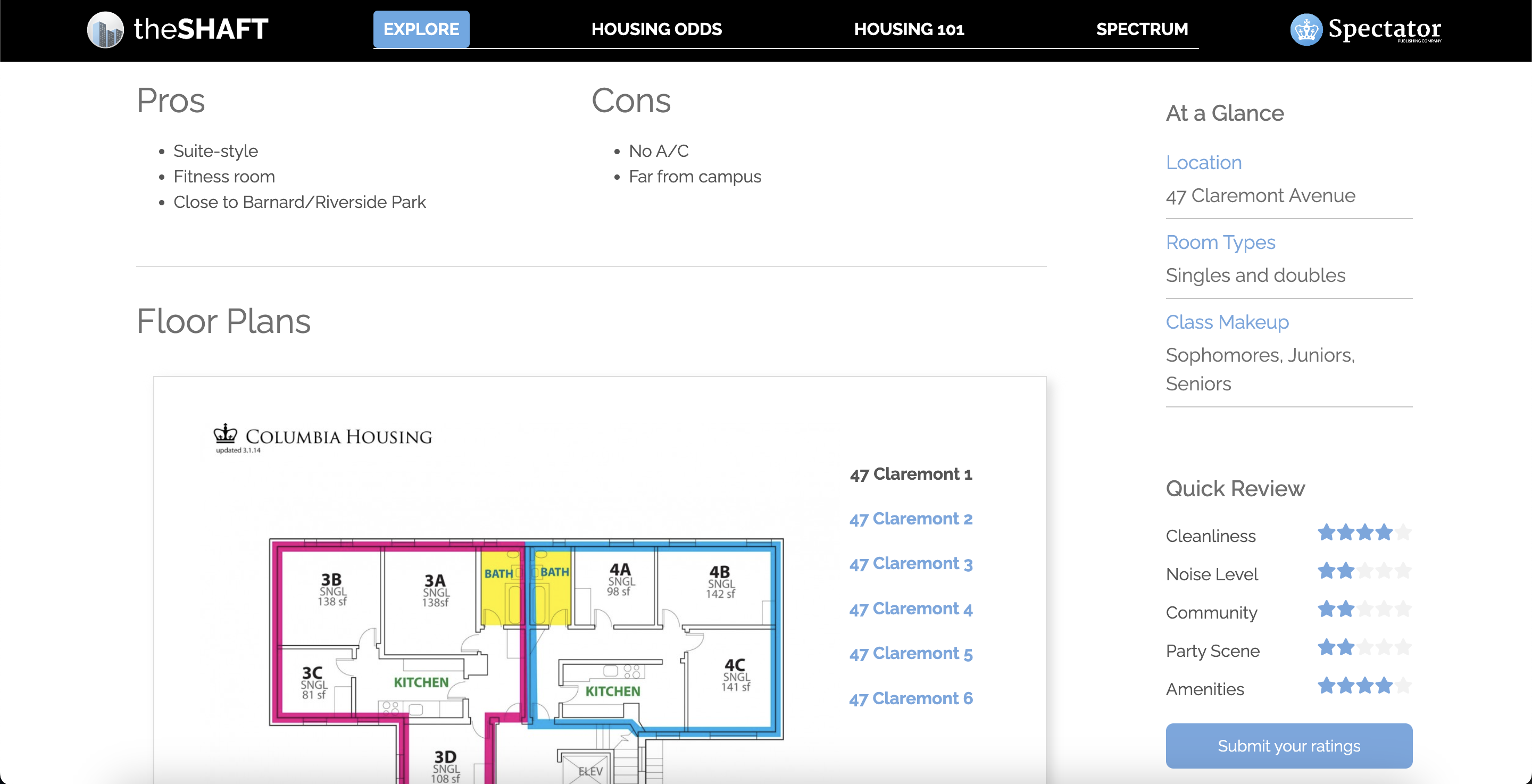Open the Explore tab

(x=421, y=29)
